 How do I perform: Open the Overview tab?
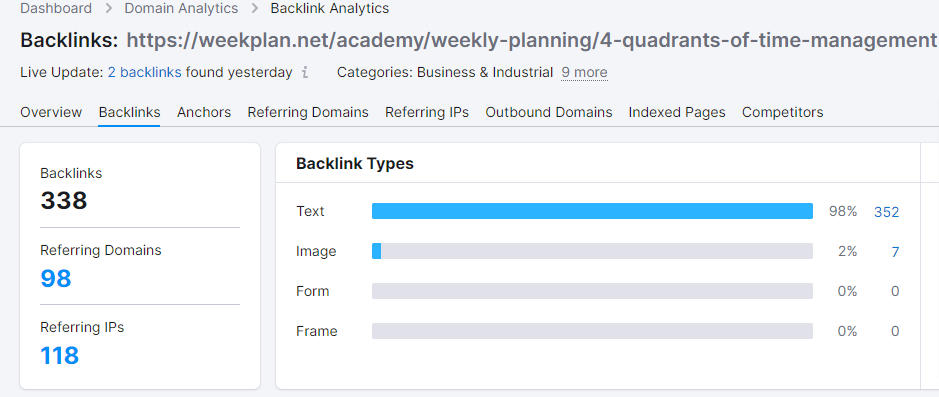tap(51, 112)
